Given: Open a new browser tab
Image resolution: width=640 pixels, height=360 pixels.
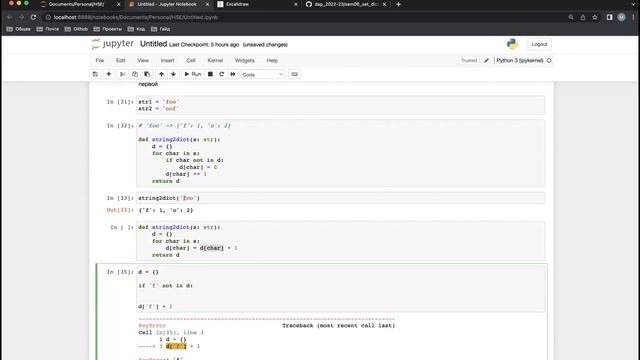Looking at the screenshot, I should coord(398,4).
